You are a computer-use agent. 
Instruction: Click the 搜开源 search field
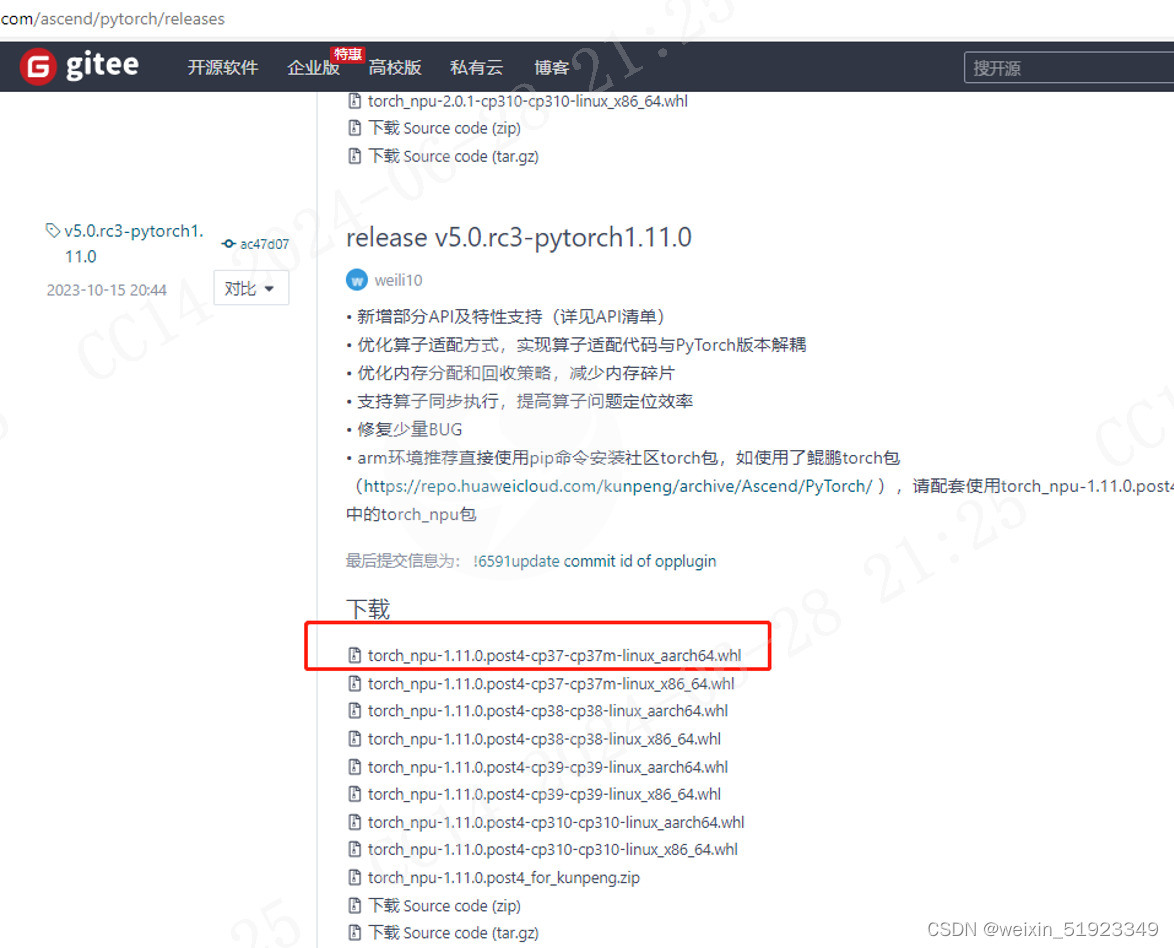click(1060, 66)
